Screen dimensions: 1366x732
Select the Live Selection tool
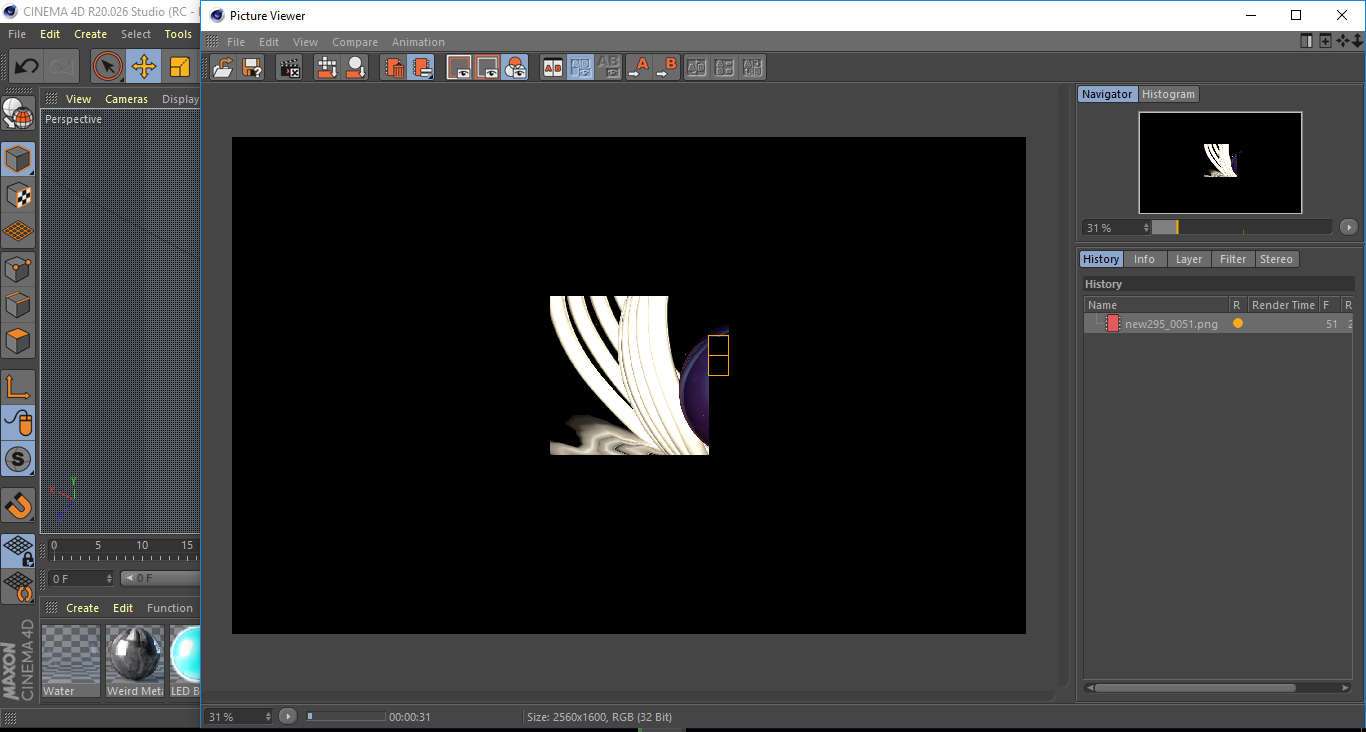coord(107,67)
